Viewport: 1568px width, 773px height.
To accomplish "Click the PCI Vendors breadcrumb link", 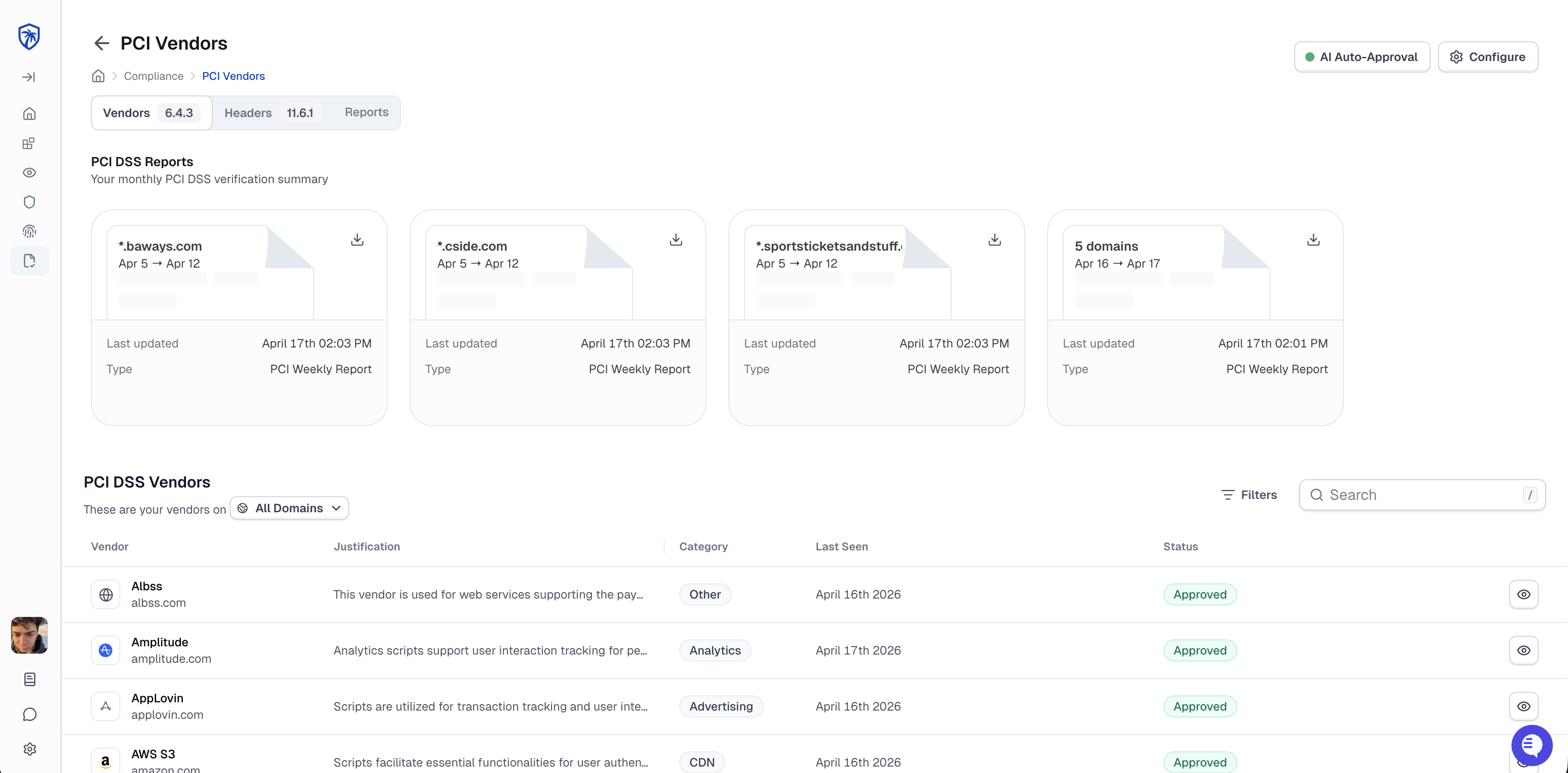I will [233, 76].
